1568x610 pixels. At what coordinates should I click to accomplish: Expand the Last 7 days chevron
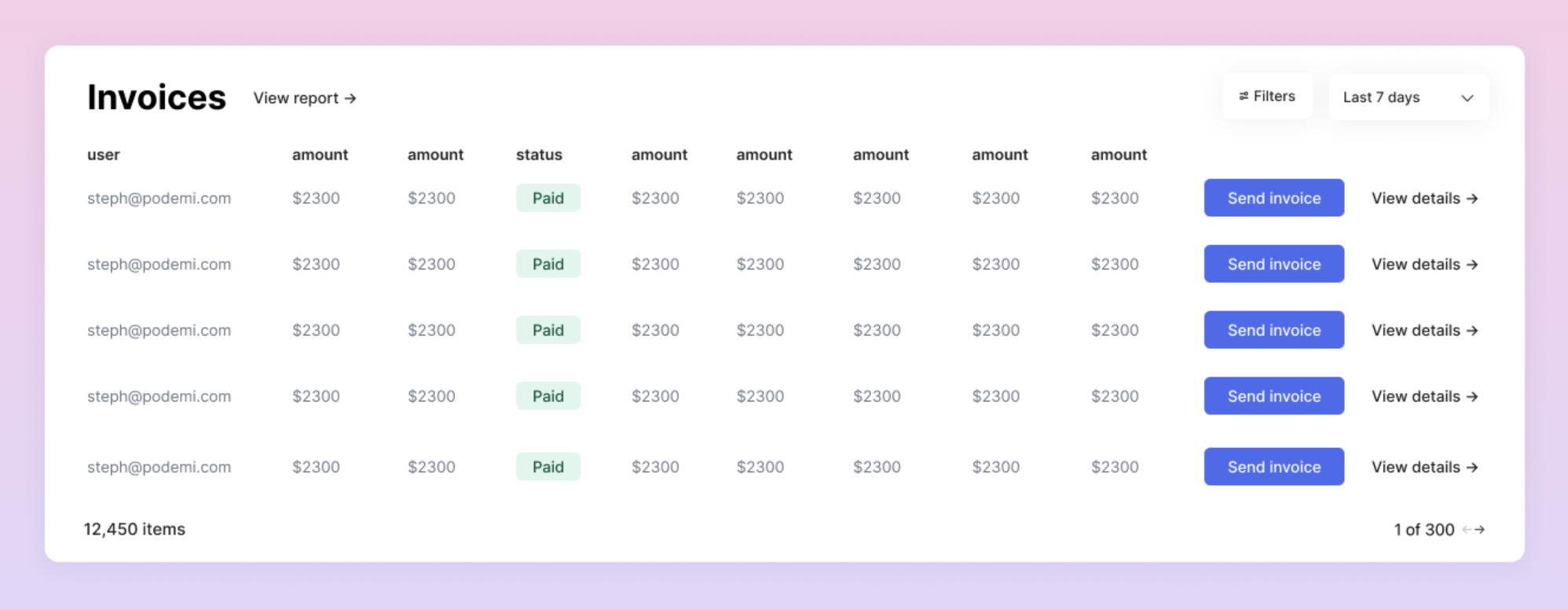pyautogui.click(x=1467, y=98)
